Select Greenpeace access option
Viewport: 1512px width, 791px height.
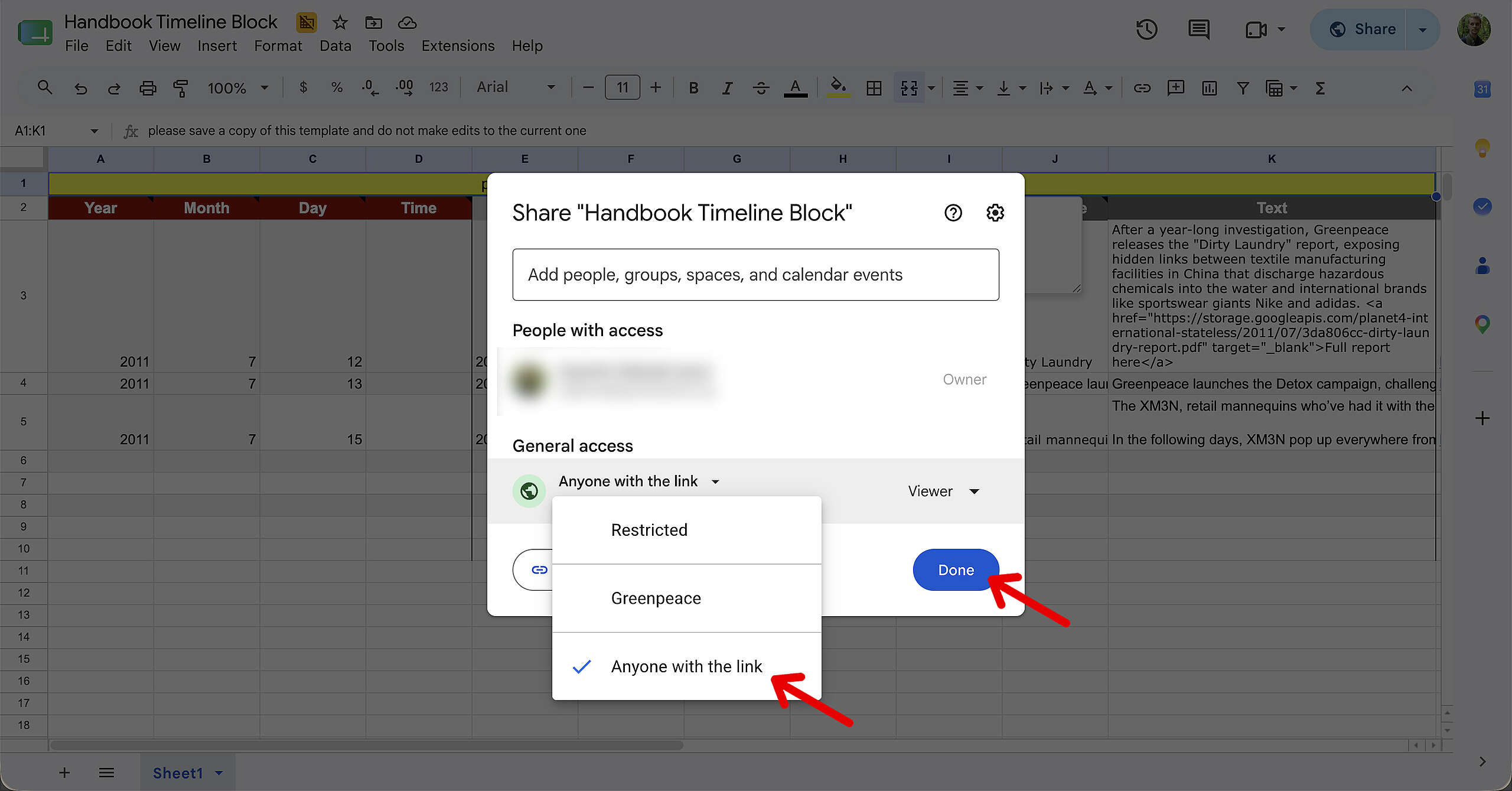point(686,598)
